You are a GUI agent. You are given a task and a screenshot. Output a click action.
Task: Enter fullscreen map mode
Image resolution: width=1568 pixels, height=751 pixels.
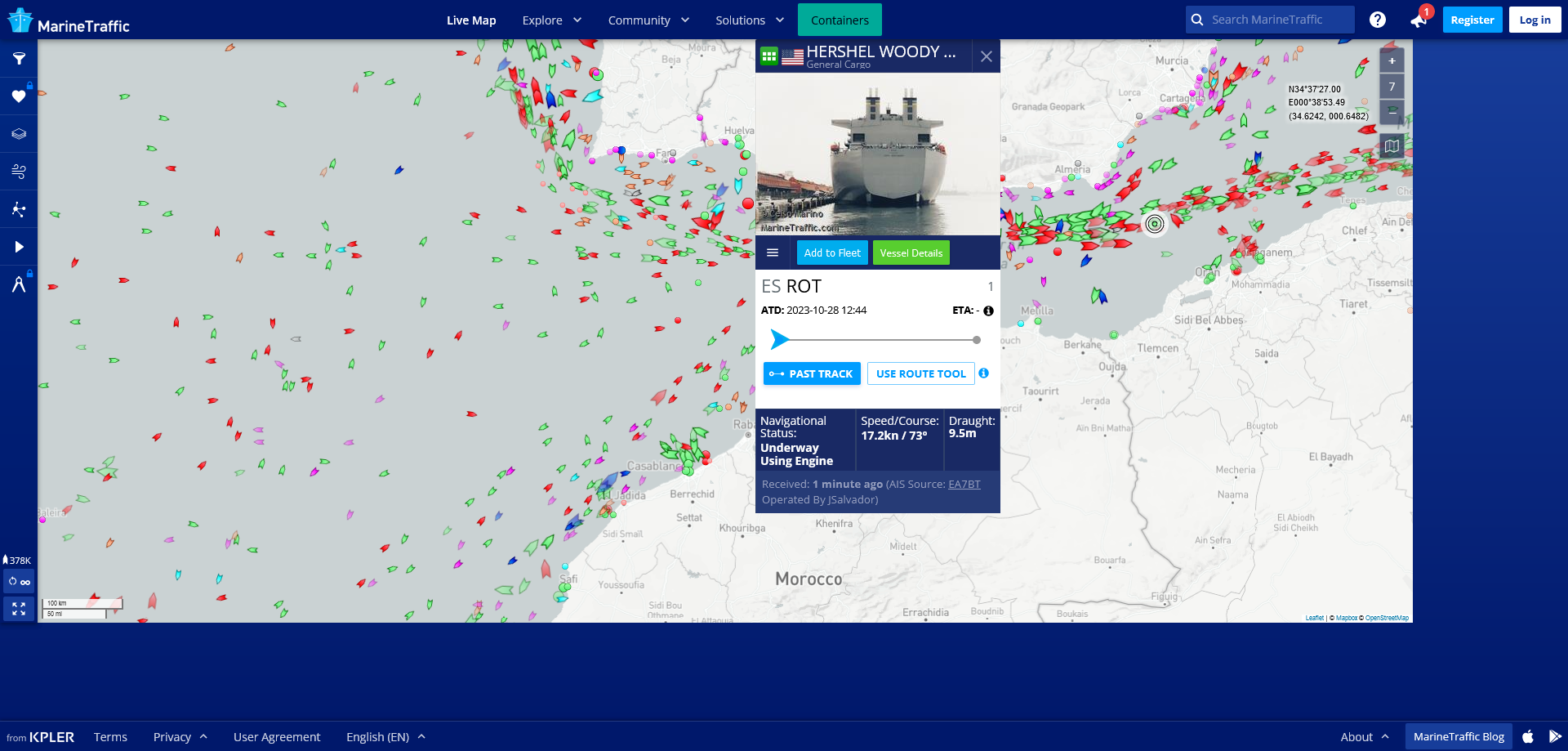19,609
